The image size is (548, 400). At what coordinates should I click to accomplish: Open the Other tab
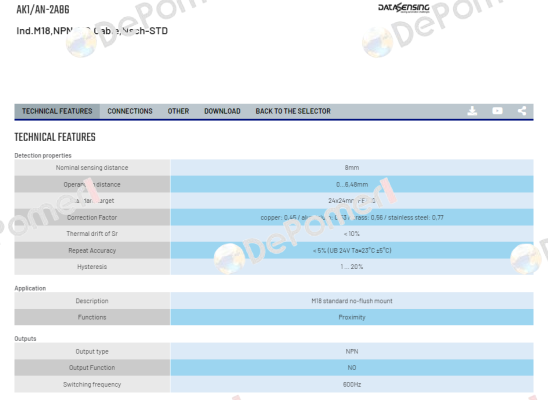[x=178, y=111]
